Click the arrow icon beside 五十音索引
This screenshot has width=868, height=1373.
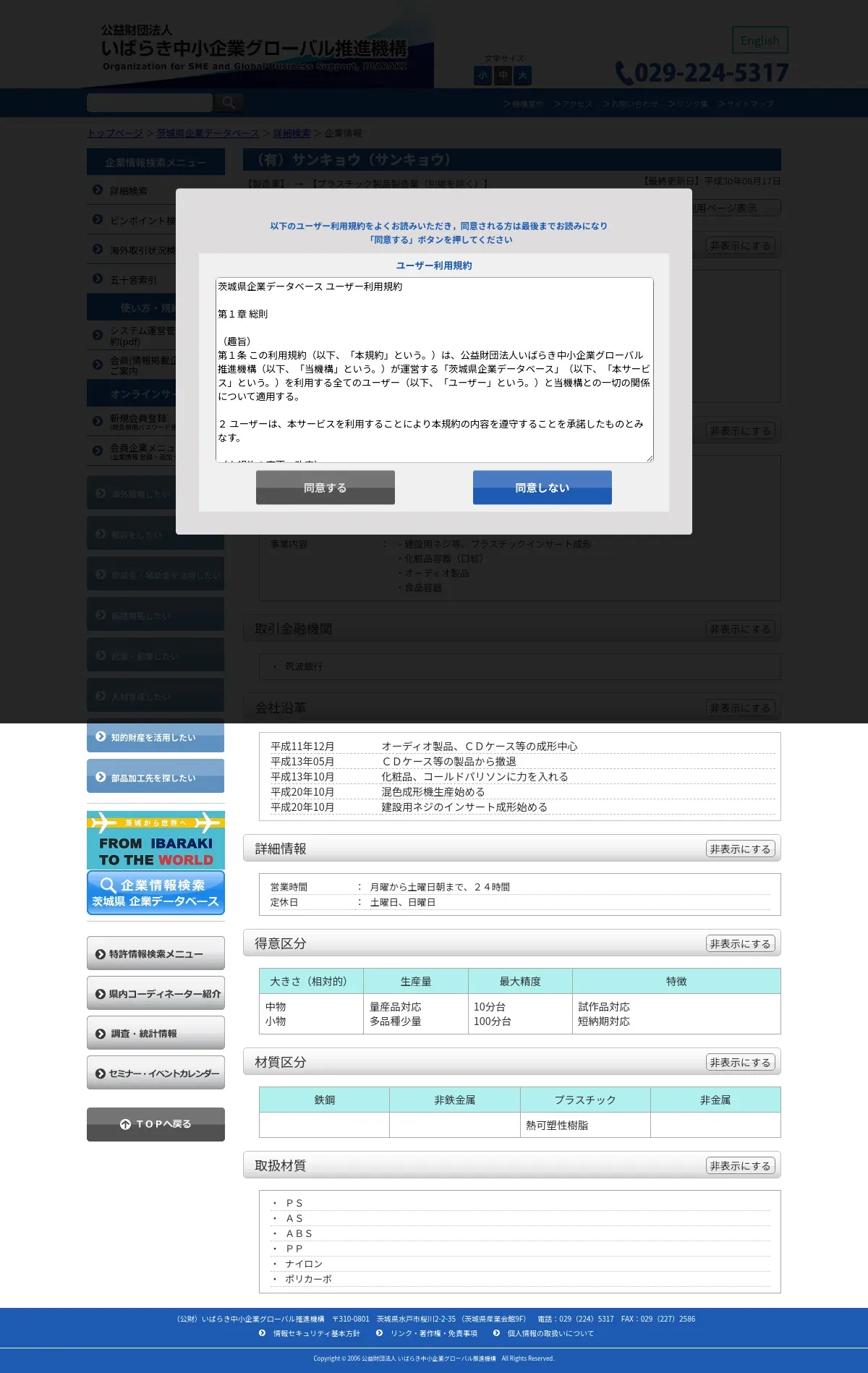coord(98,279)
